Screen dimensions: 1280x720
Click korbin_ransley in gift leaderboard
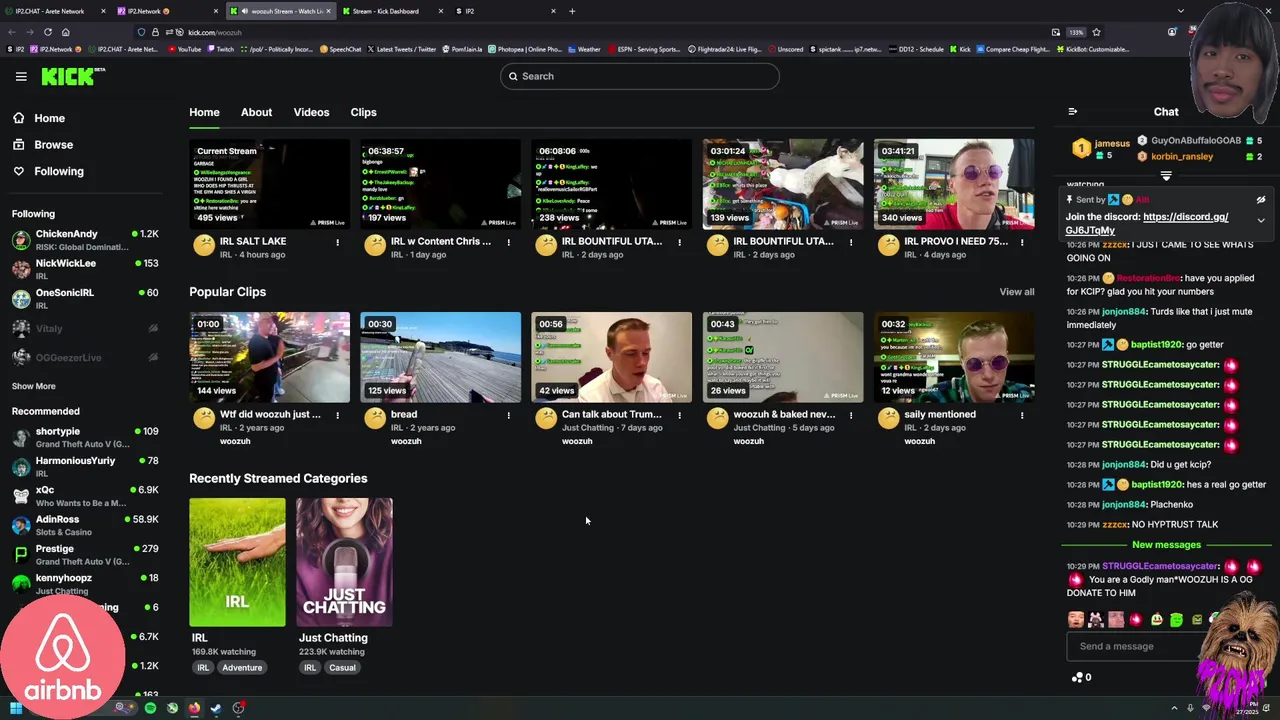click(x=1182, y=156)
